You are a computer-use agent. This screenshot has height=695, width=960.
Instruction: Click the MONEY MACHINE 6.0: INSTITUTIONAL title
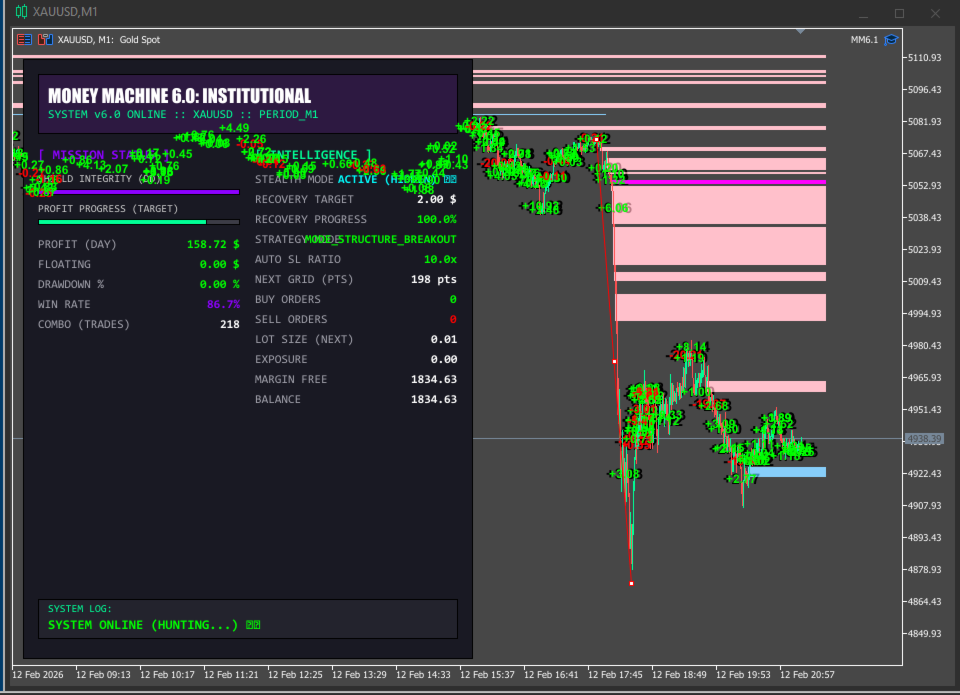pos(179,96)
